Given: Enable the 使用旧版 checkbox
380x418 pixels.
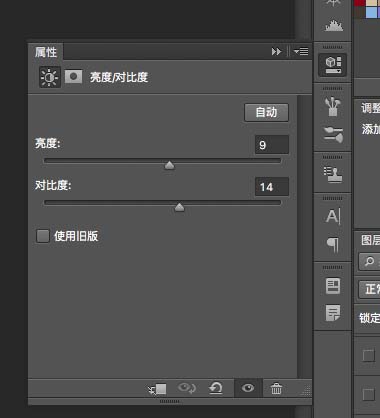Looking at the screenshot, I should click(x=43, y=236).
